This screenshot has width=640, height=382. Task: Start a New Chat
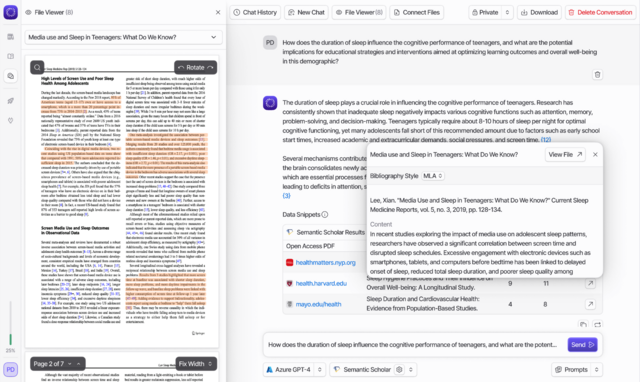tap(307, 12)
